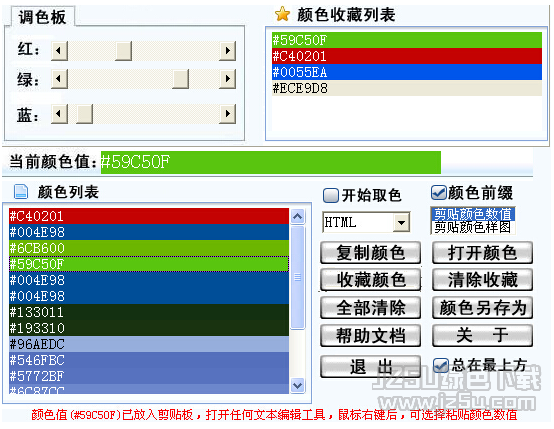This screenshot has height=429, width=554.
Task: Click the color list scroll down arrow
Action: [x=297, y=385]
